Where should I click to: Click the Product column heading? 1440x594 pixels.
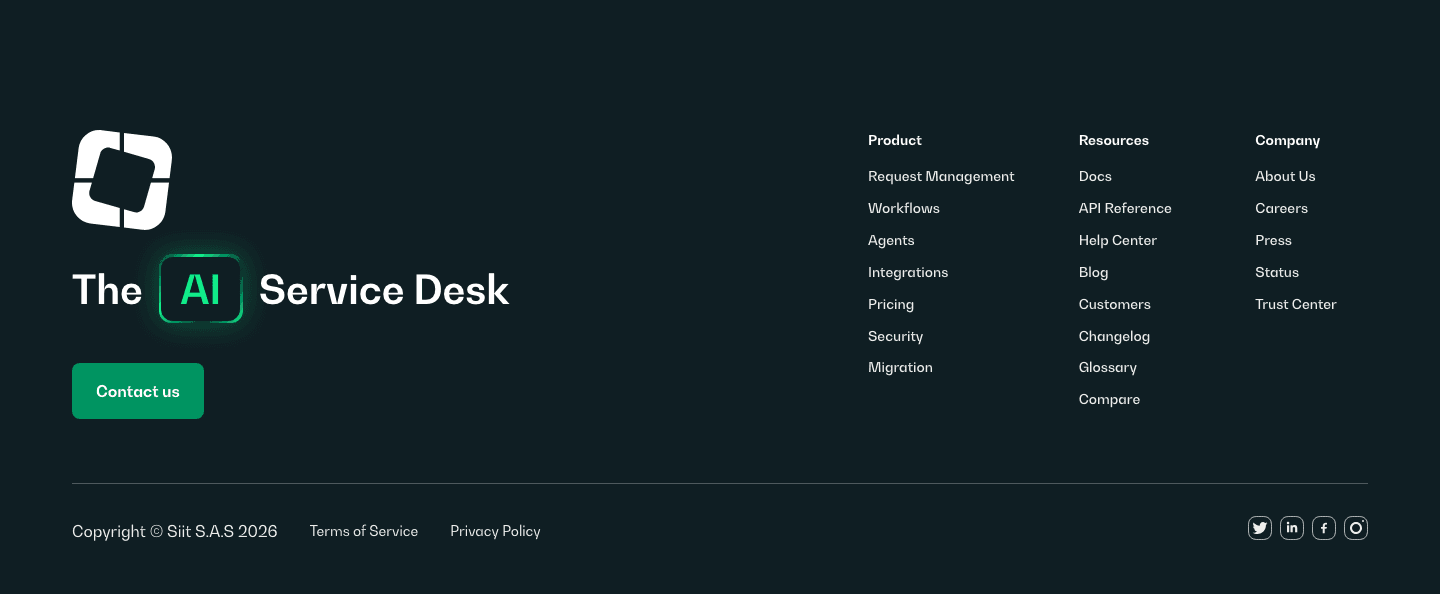pos(895,140)
